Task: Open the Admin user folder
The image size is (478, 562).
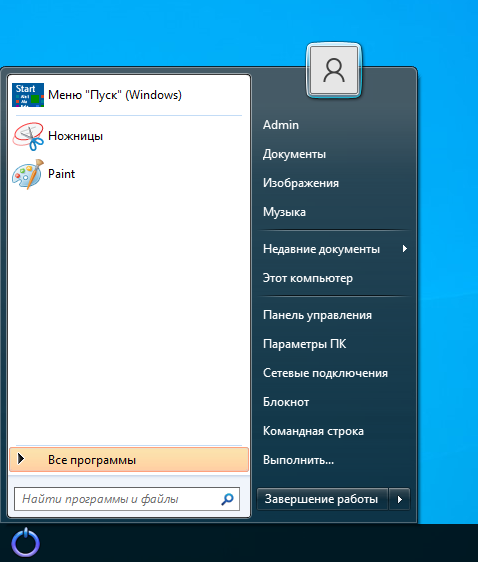Action: click(281, 125)
